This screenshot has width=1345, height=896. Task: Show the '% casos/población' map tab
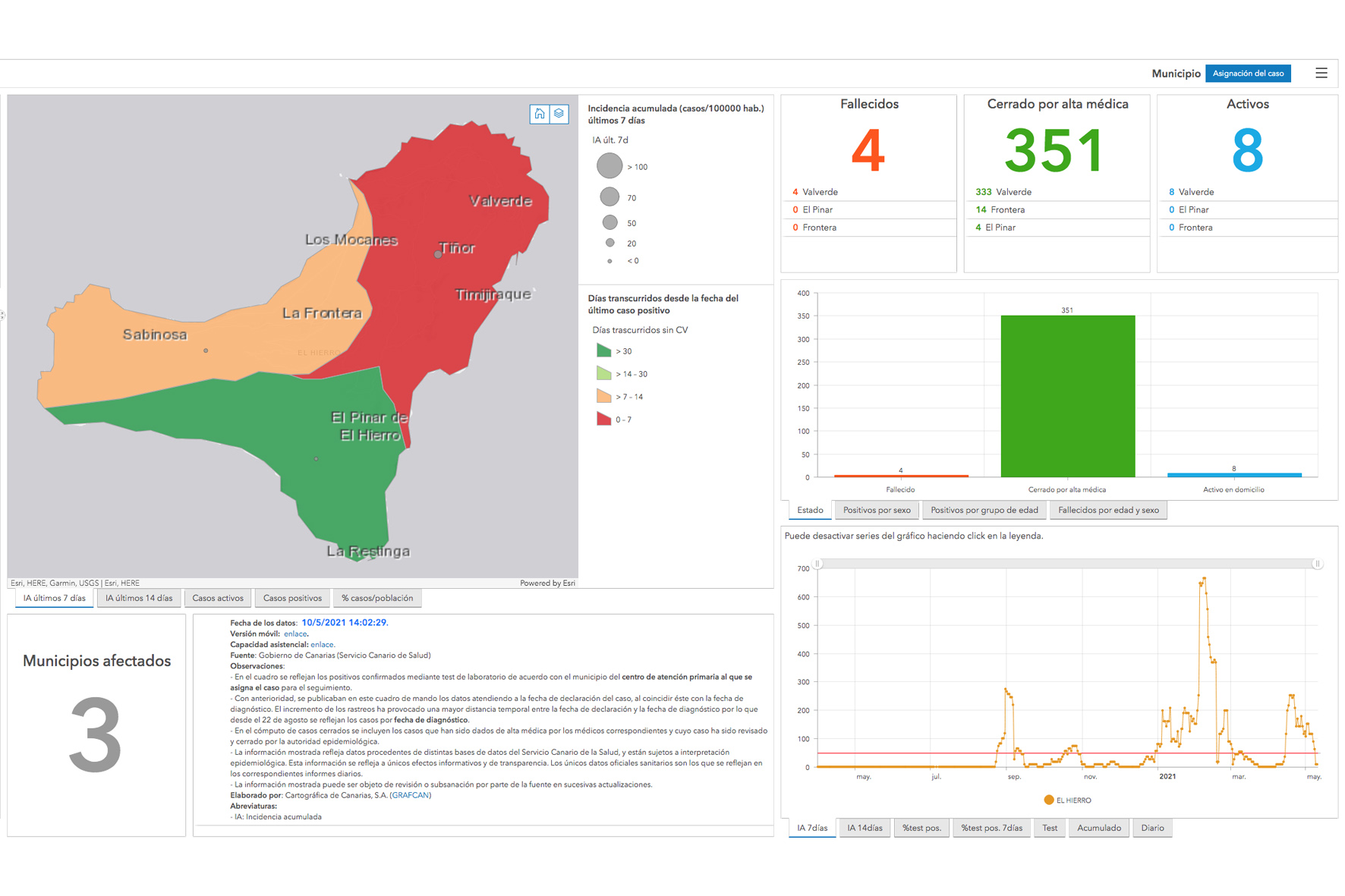coord(377,599)
